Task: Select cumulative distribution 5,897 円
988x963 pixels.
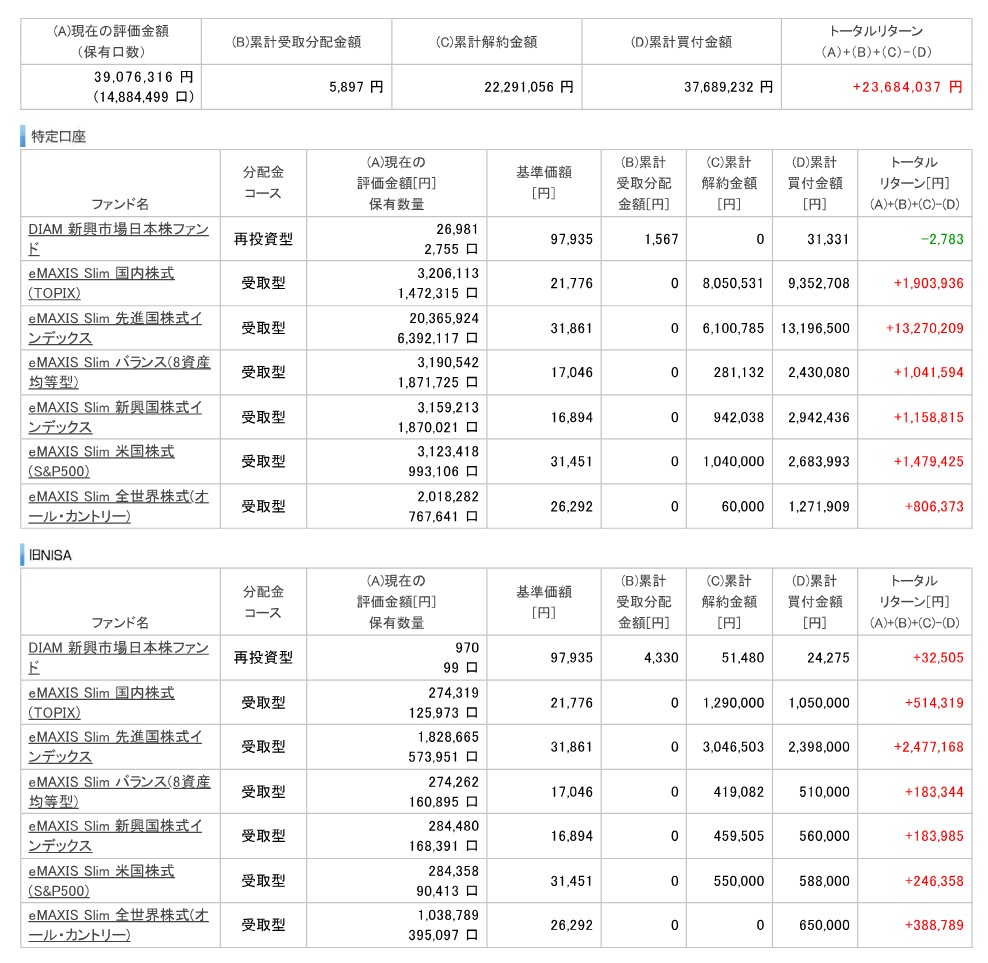Action: (356, 87)
